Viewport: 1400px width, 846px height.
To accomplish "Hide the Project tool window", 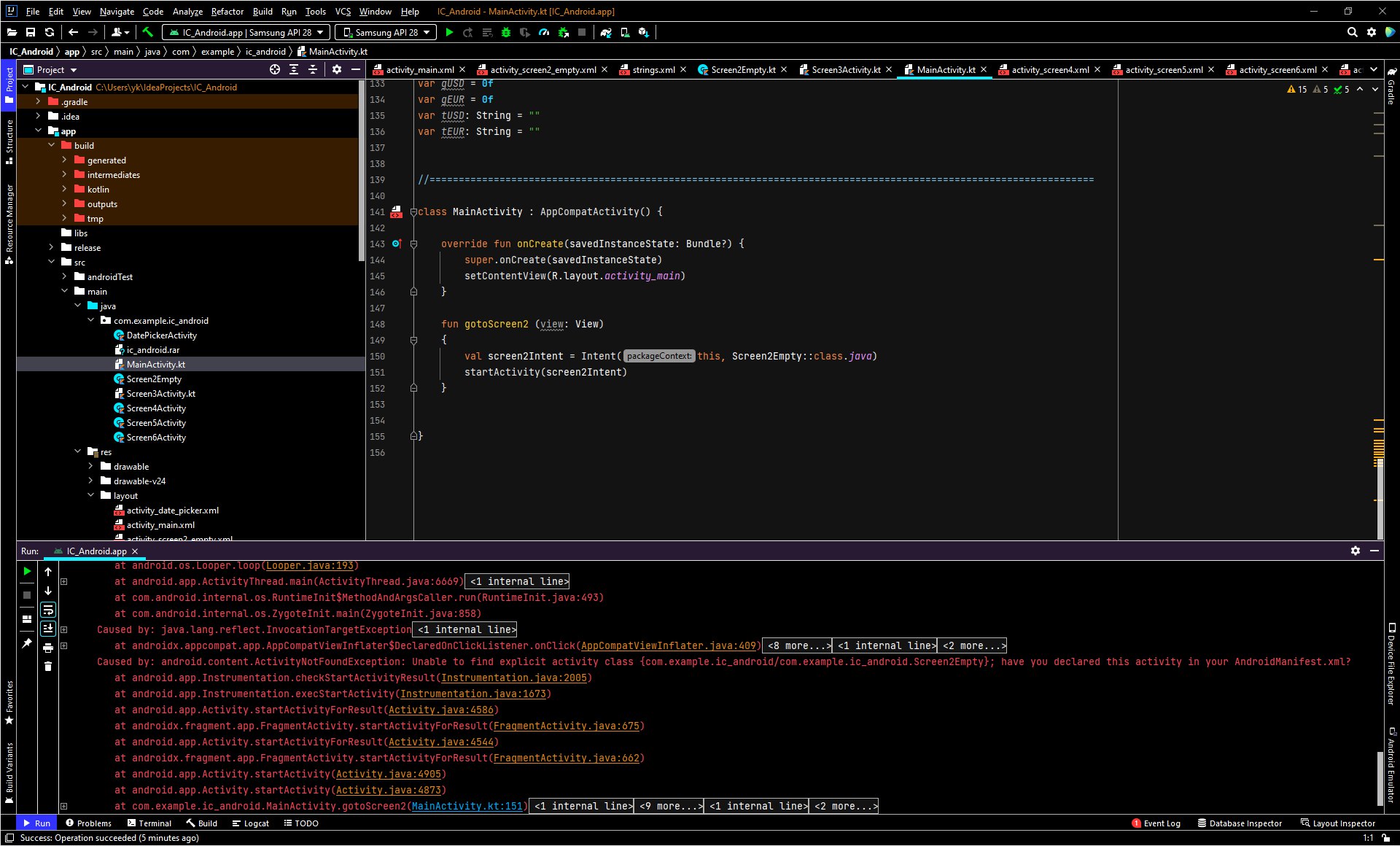I will (x=356, y=69).
